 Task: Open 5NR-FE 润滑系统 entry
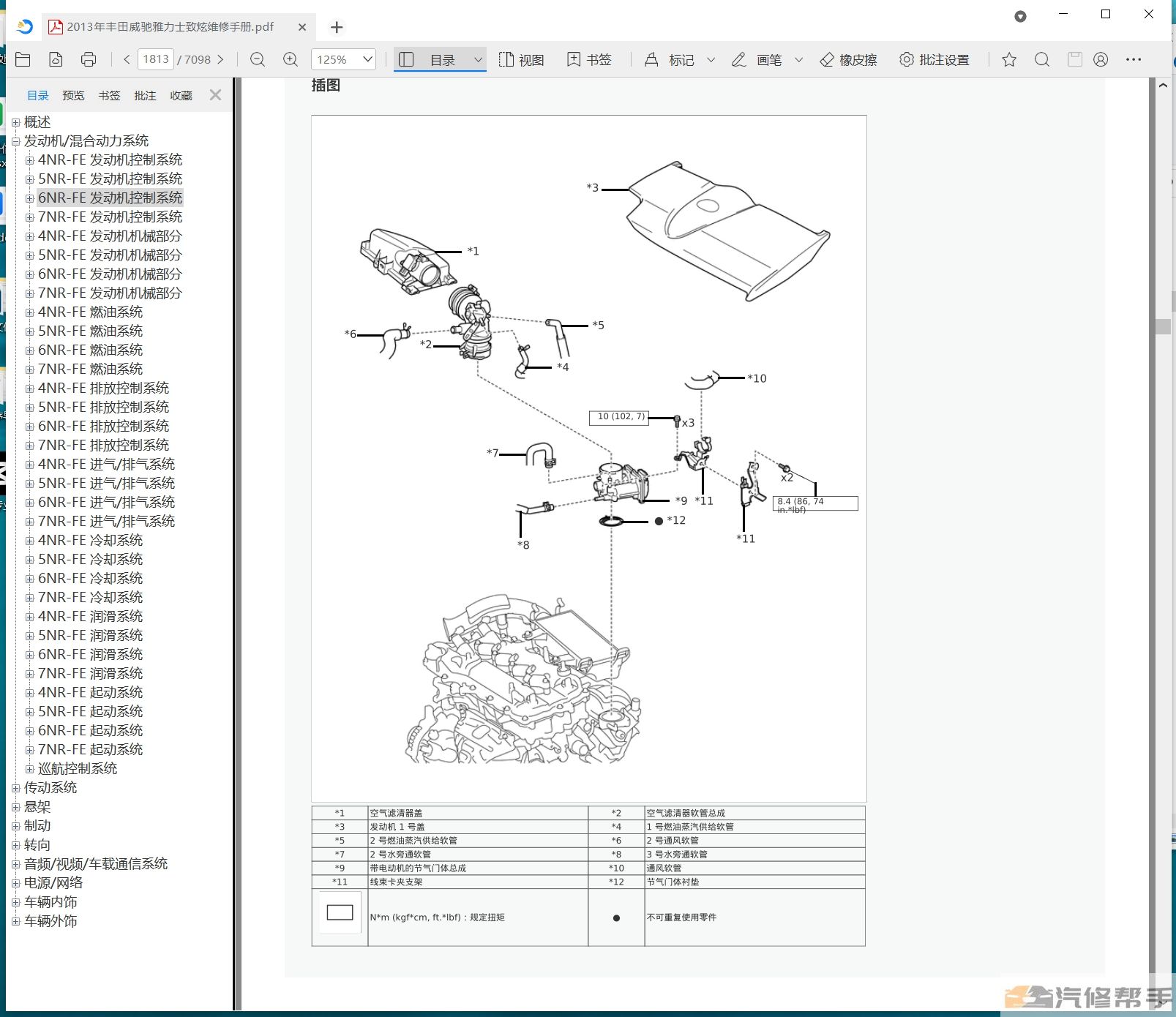click(x=90, y=635)
